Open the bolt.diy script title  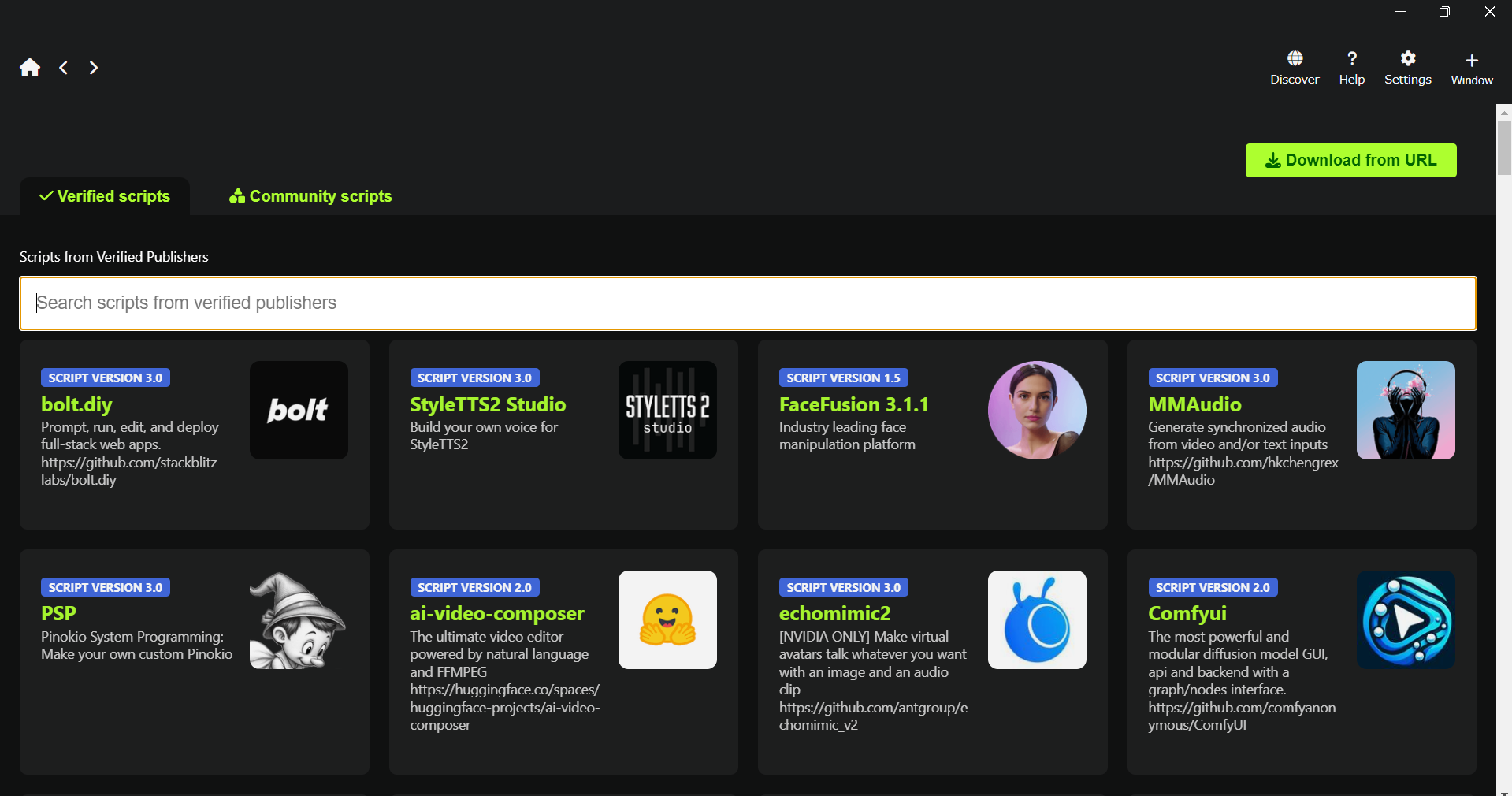(x=76, y=404)
